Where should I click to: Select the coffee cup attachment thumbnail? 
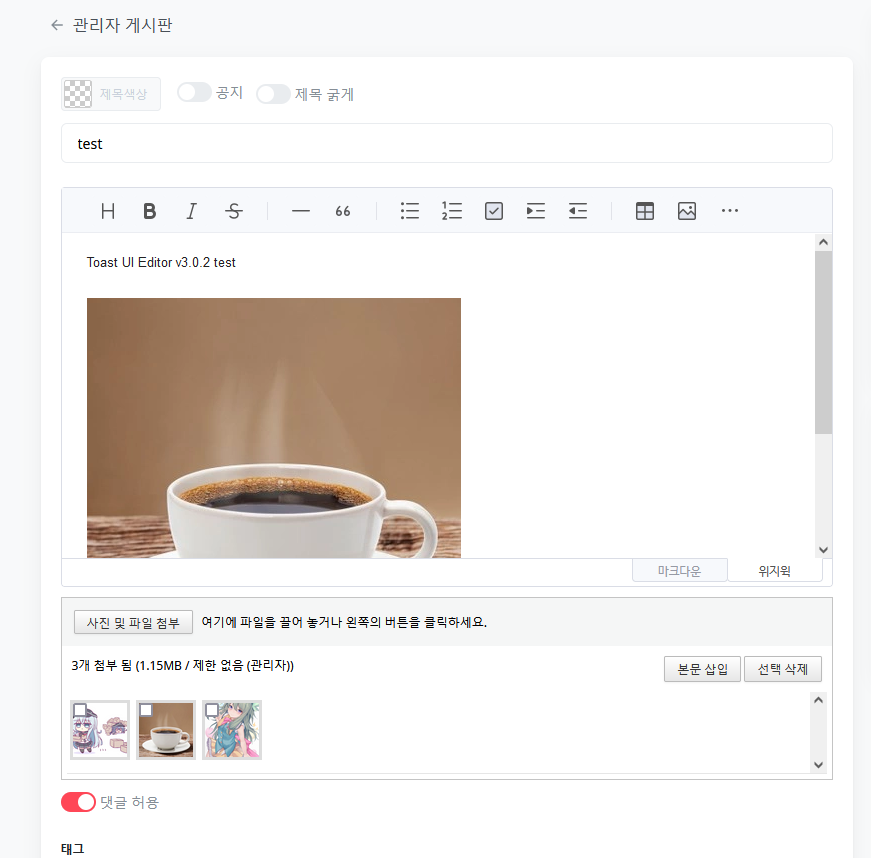tap(166, 730)
